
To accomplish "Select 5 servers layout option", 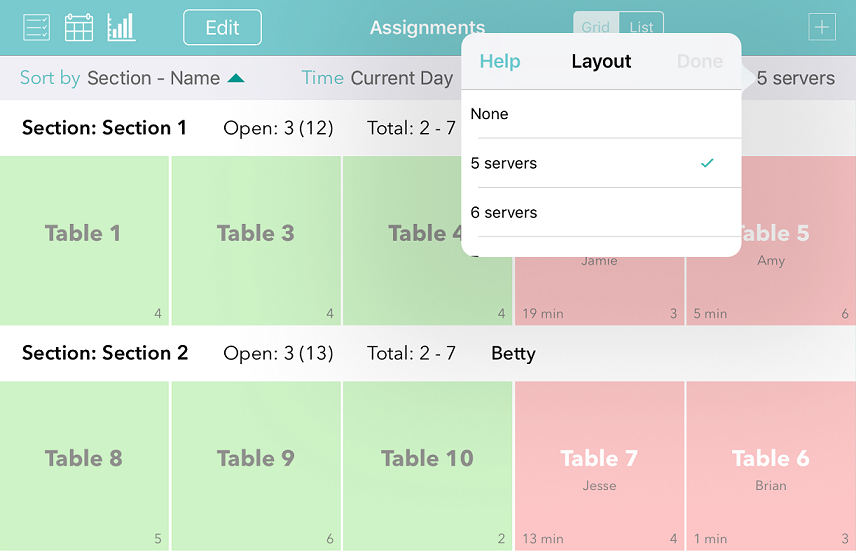I will pos(601,163).
